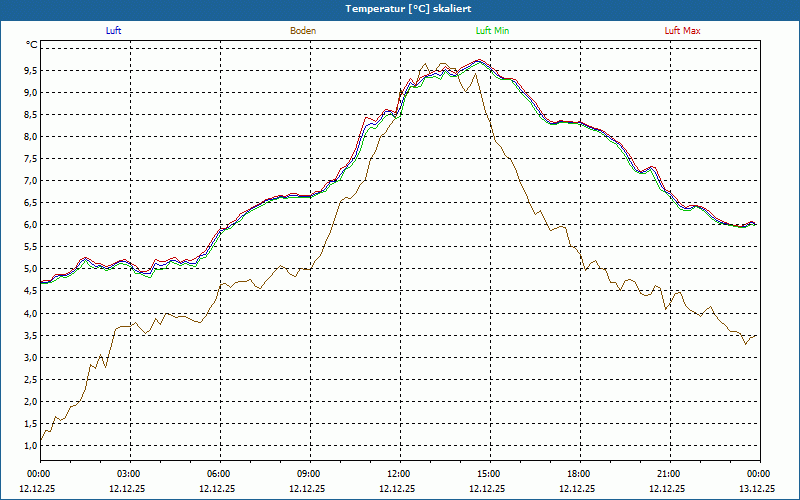Click the 15:00 time label

tap(490, 474)
